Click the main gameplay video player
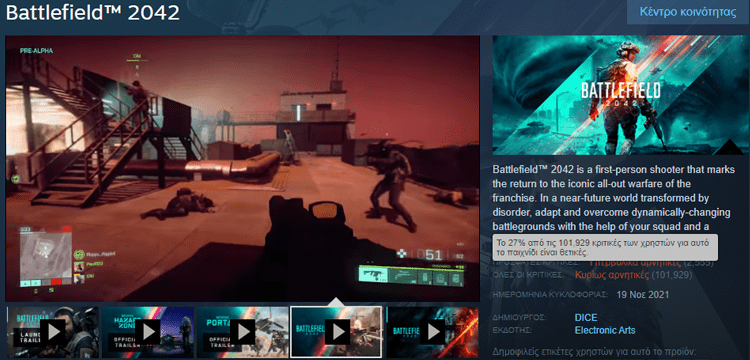 (243, 168)
